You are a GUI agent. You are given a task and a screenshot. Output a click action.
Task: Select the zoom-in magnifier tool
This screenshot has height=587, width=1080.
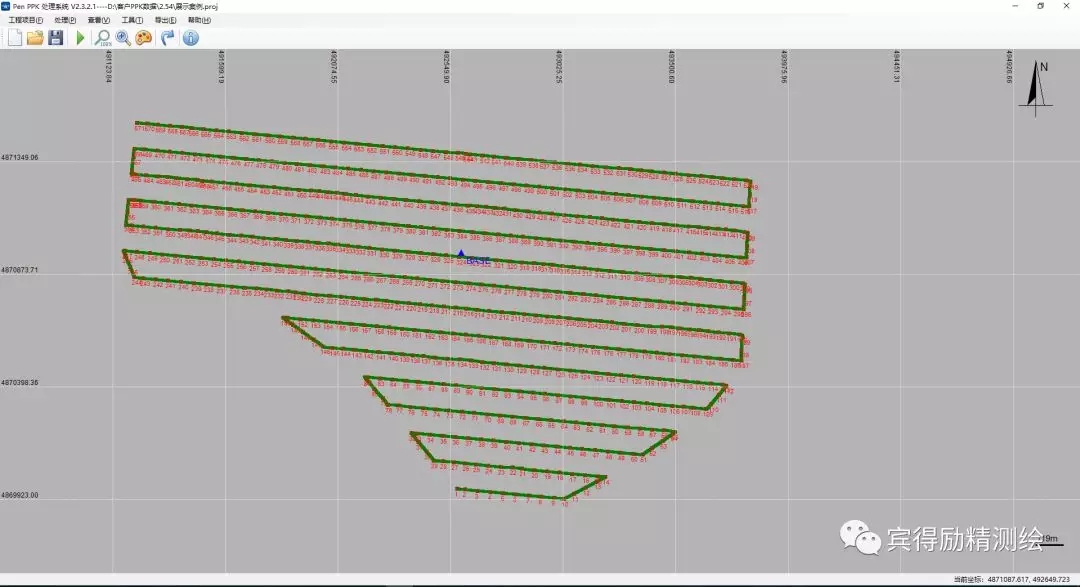coord(123,38)
